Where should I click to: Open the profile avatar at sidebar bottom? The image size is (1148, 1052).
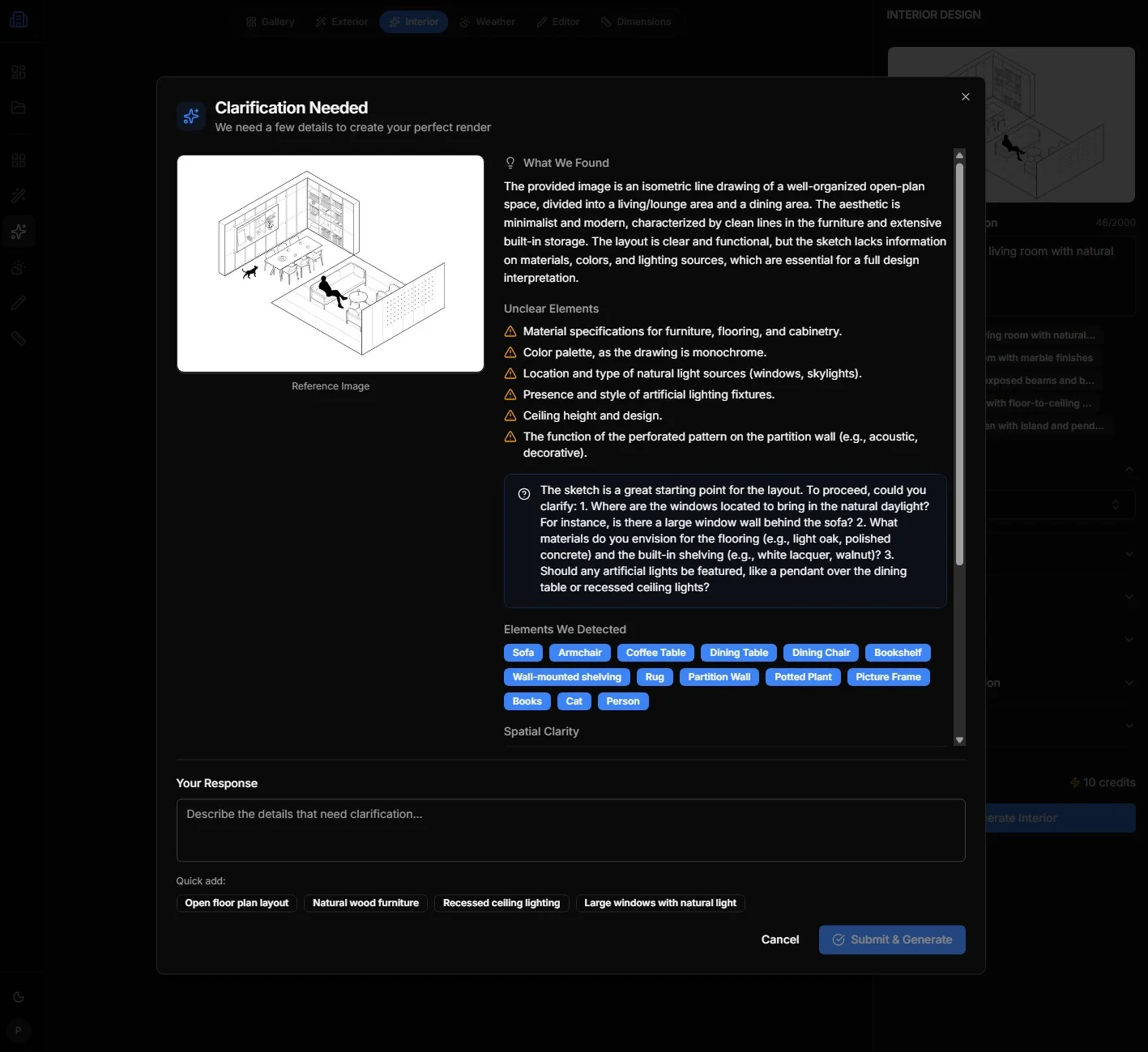click(x=19, y=1031)
